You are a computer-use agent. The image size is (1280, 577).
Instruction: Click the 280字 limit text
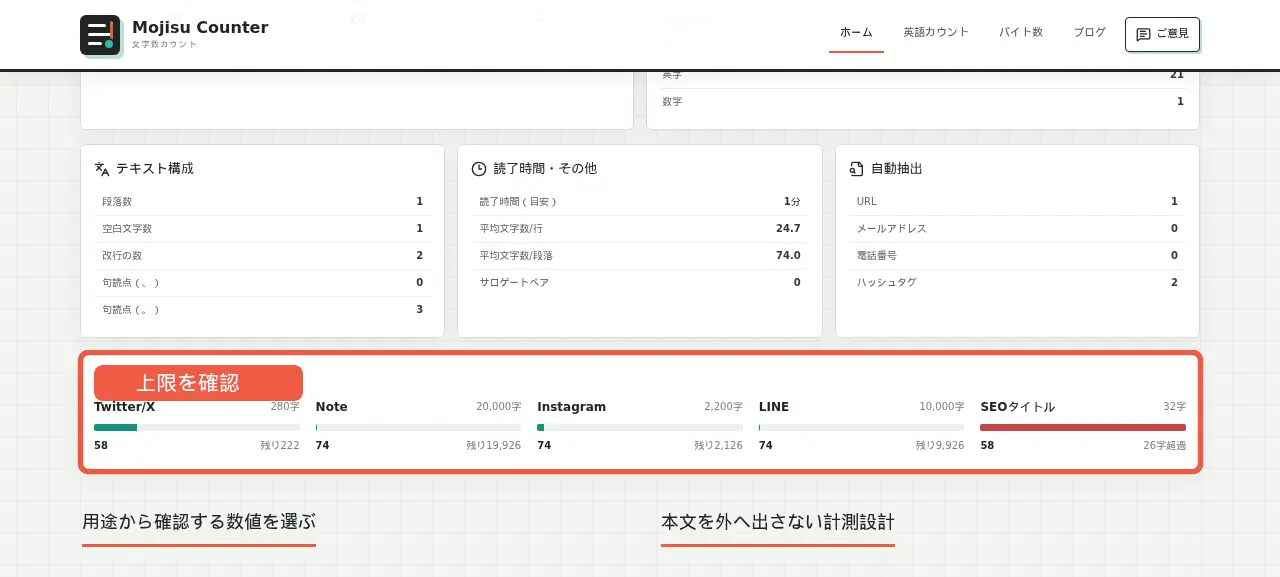point(285,407)
